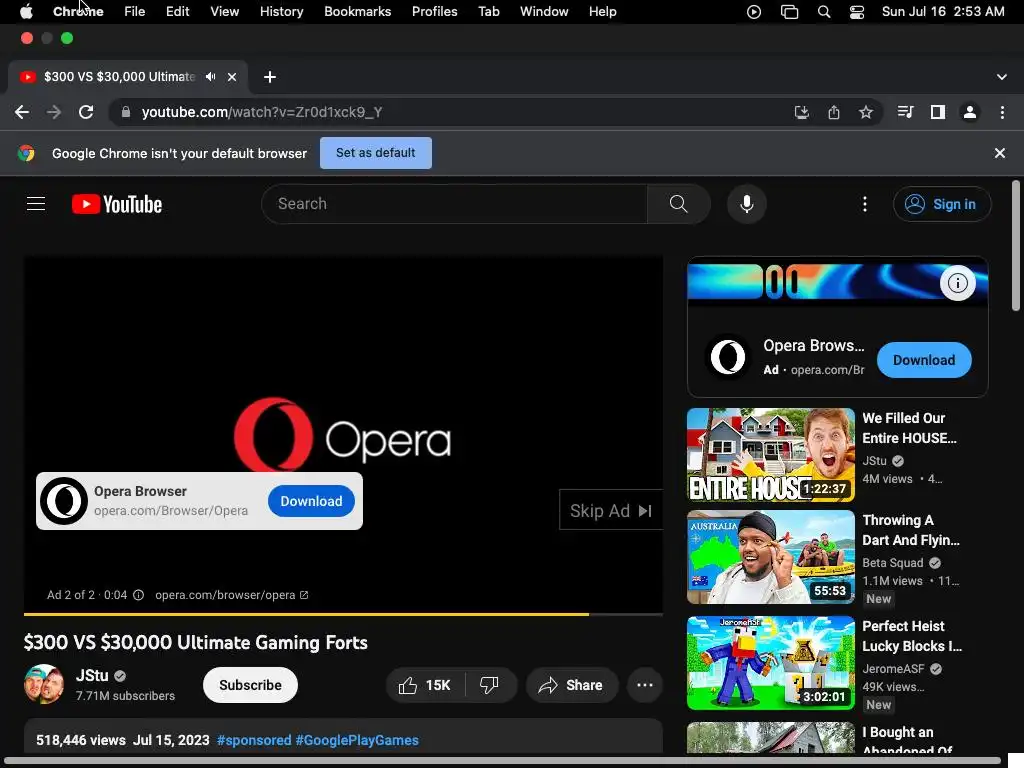Dismiss the default browser infobar
1024x768 pixels.
coord(1000,153)
